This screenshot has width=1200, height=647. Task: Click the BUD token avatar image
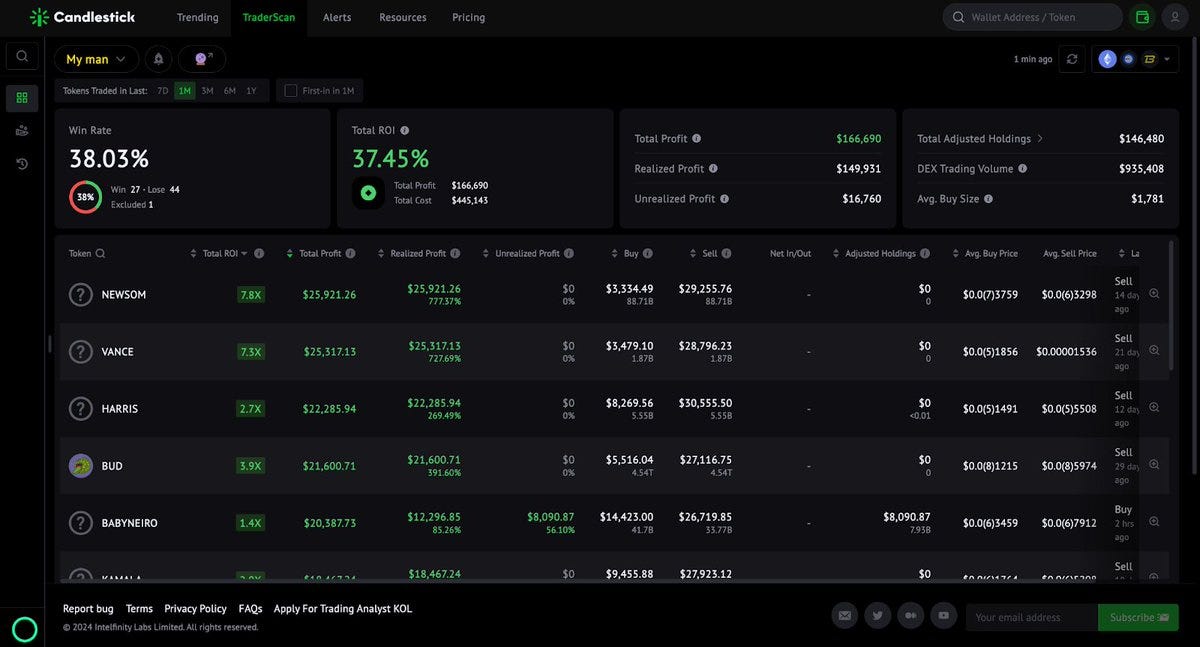80,466
